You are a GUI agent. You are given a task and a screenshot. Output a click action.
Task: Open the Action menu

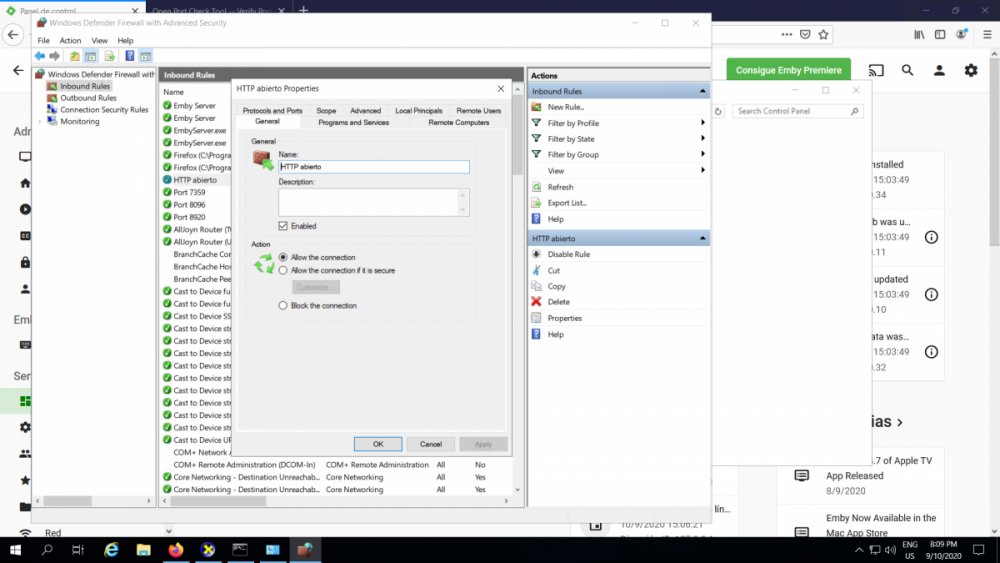pos(70,41)
